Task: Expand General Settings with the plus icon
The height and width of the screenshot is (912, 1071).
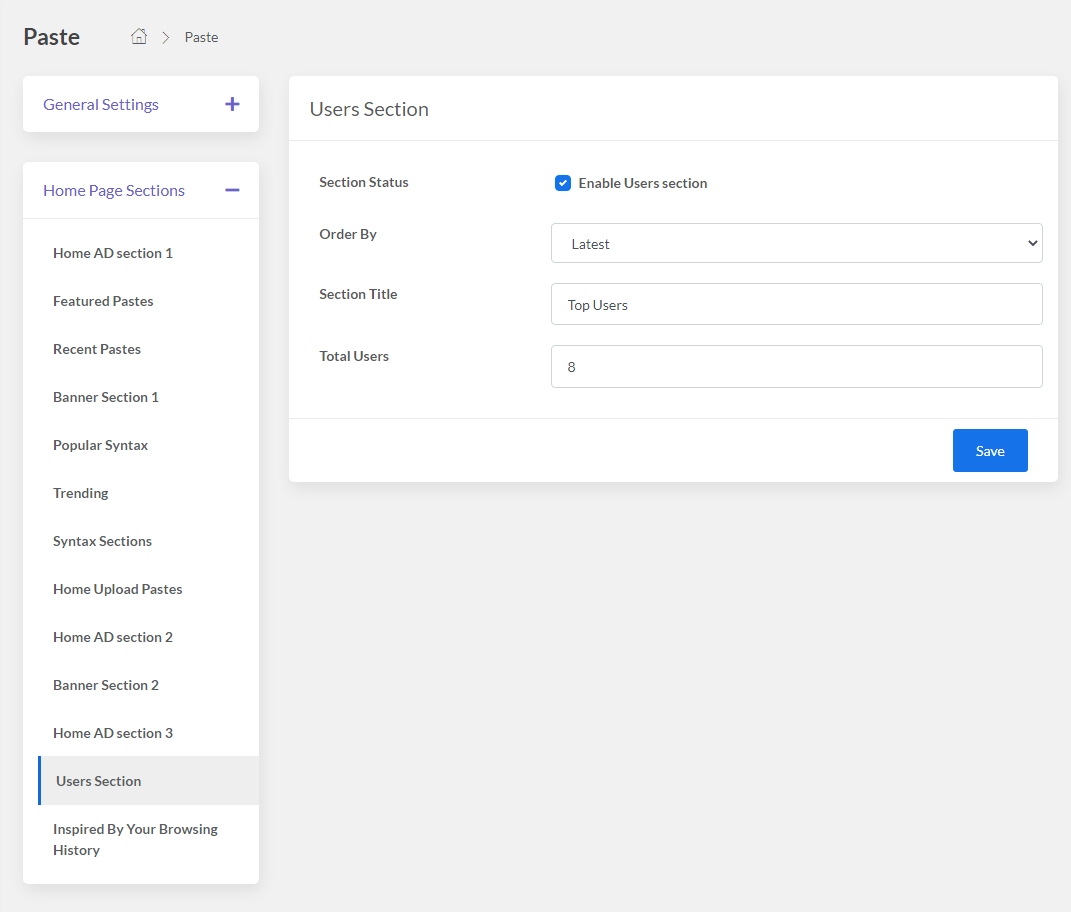Action: pos(232,104)
